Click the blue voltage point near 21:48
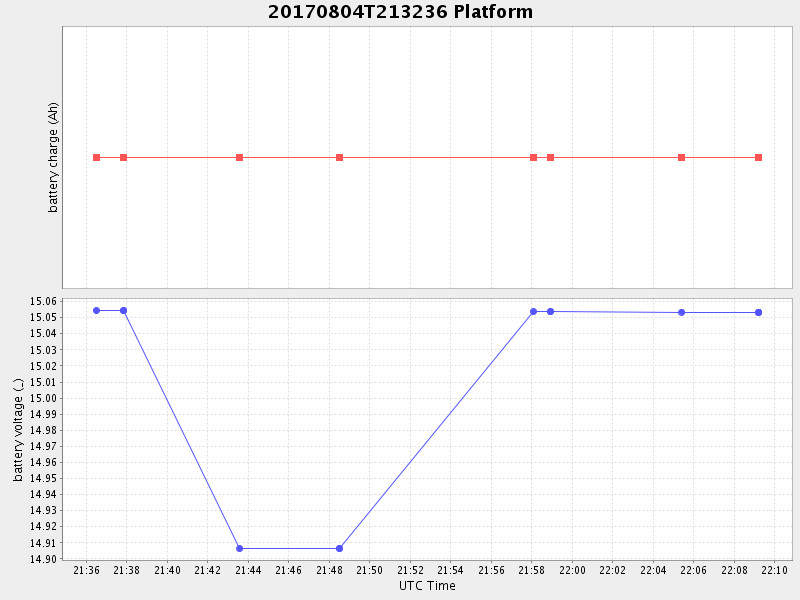 pyautogui.click(x=340, y=548)
